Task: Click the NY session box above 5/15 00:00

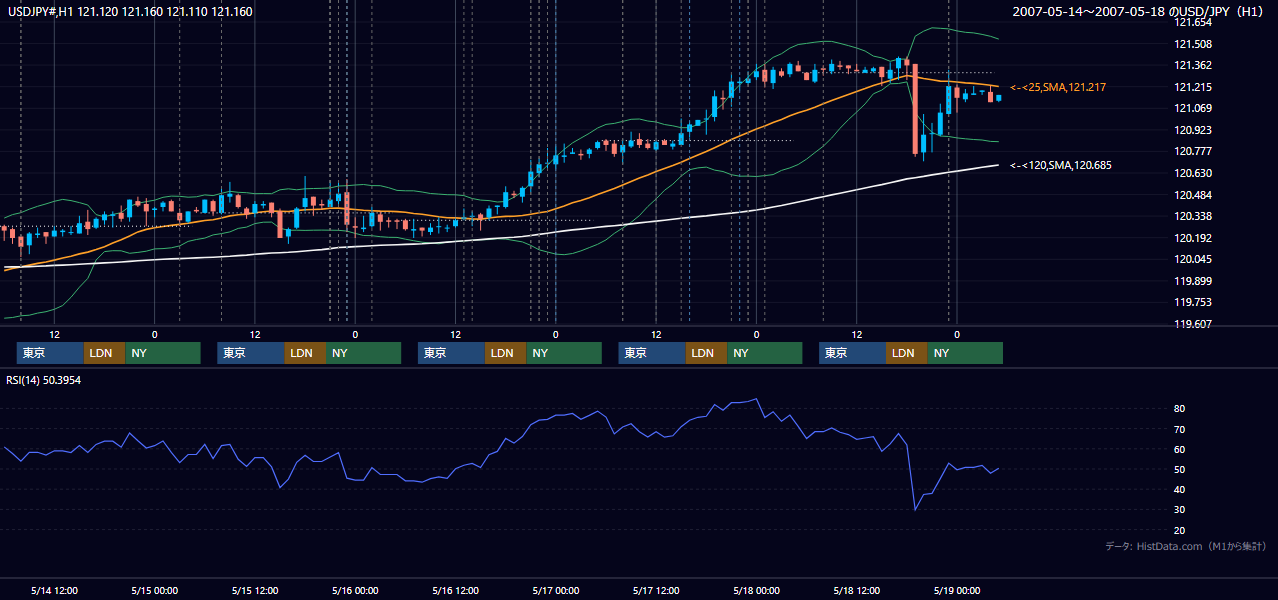Action: pos(163,353)
